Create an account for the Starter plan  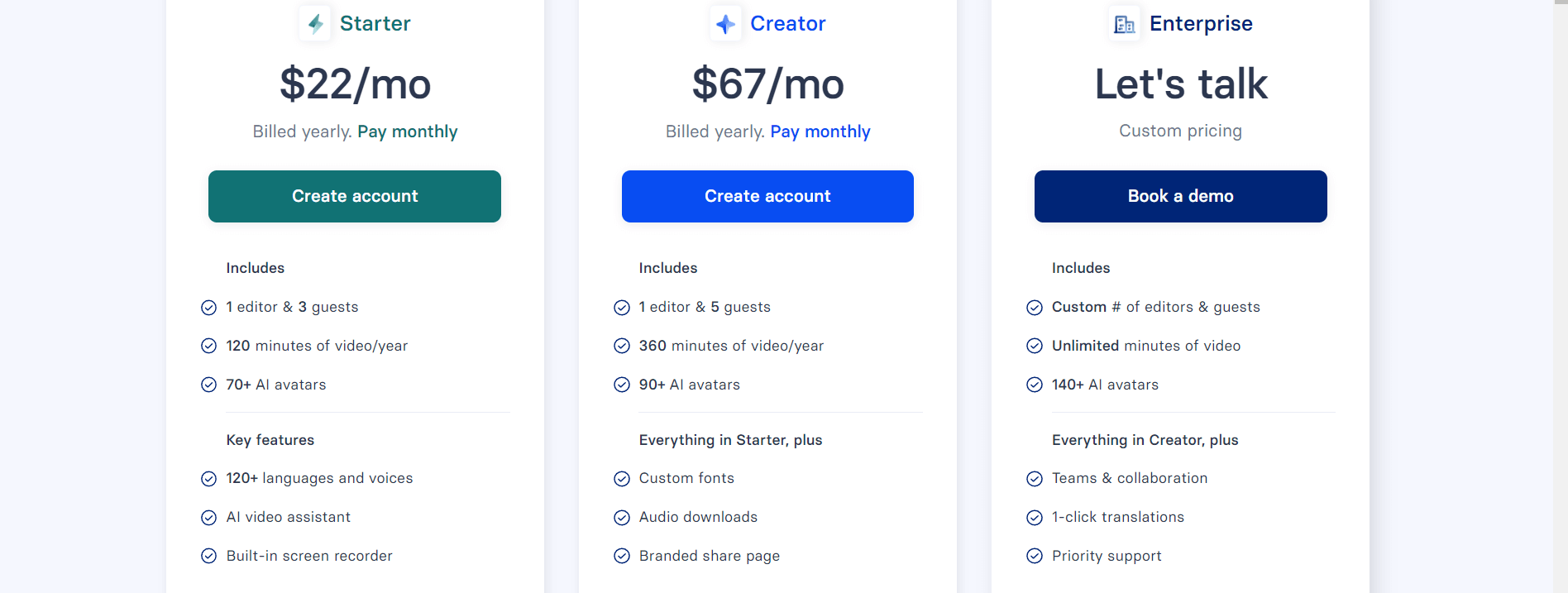pyautogui.click(x=354, y=196)
